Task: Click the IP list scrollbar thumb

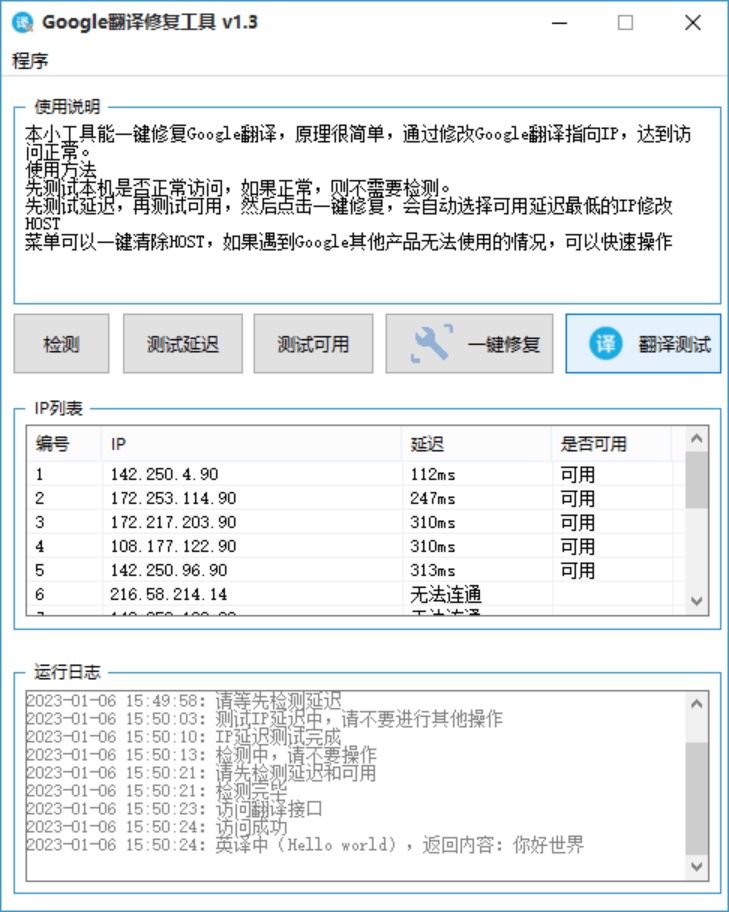Action: [x=696, y=480]
